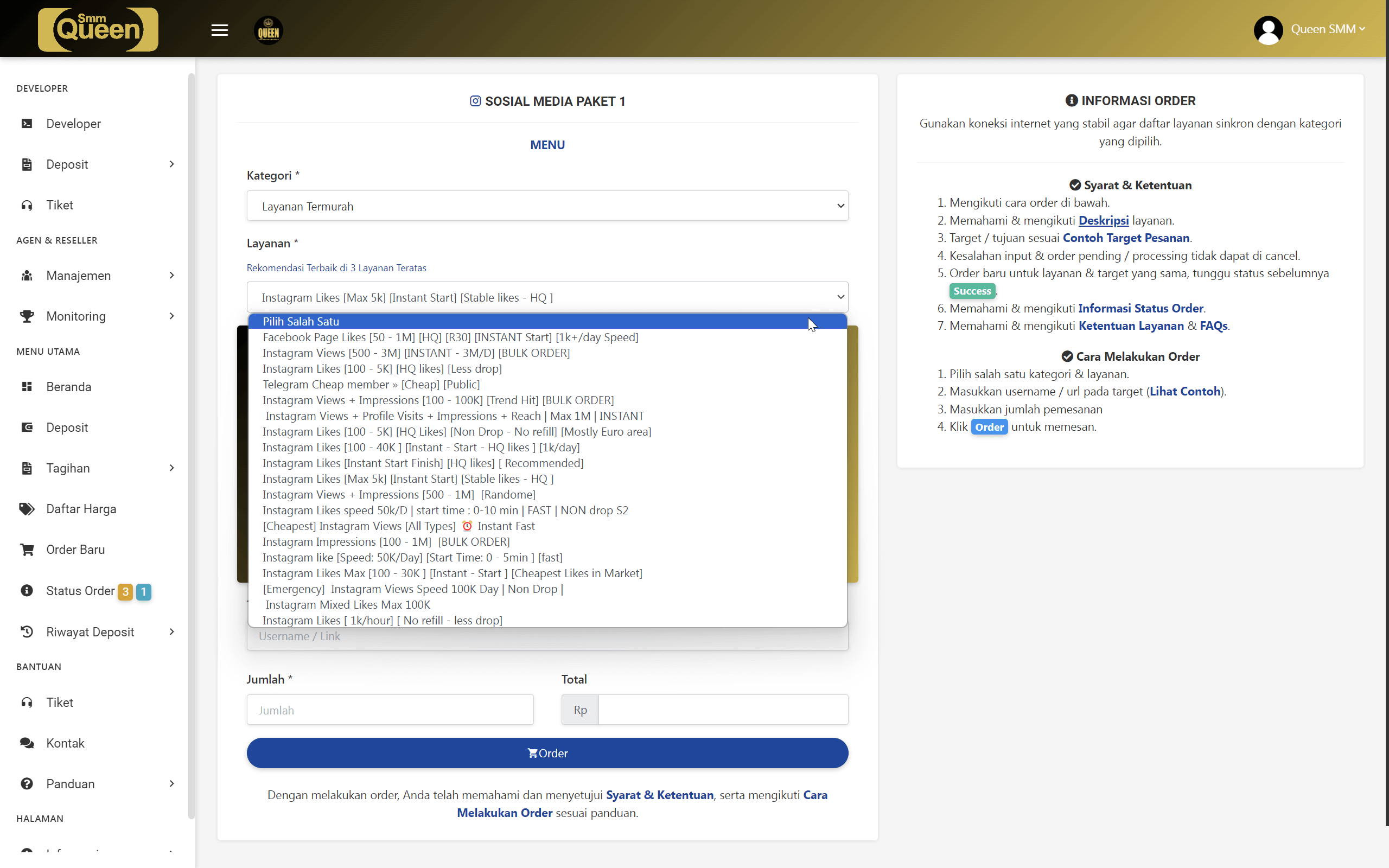Click the Beranda dashboard icon
Screen dimensions: 1389x868
tap(27, 387)
